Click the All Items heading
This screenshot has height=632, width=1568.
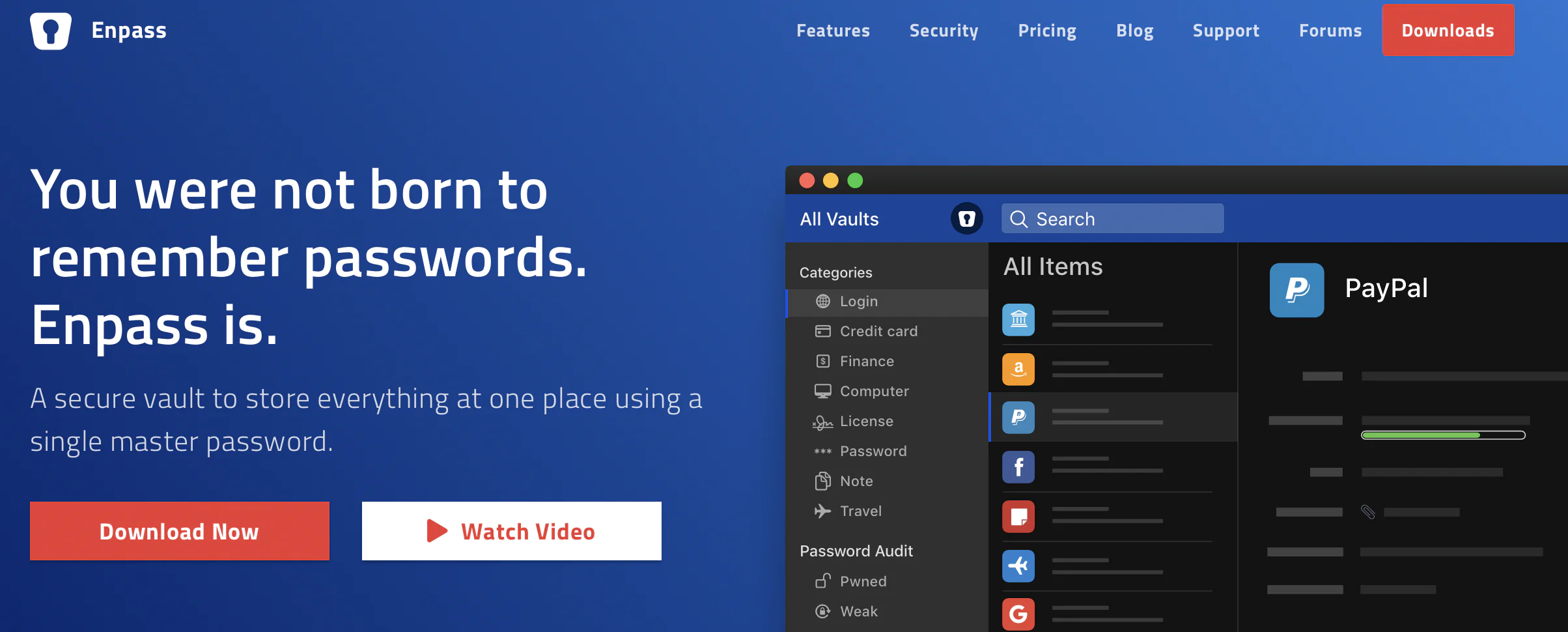1053,266
